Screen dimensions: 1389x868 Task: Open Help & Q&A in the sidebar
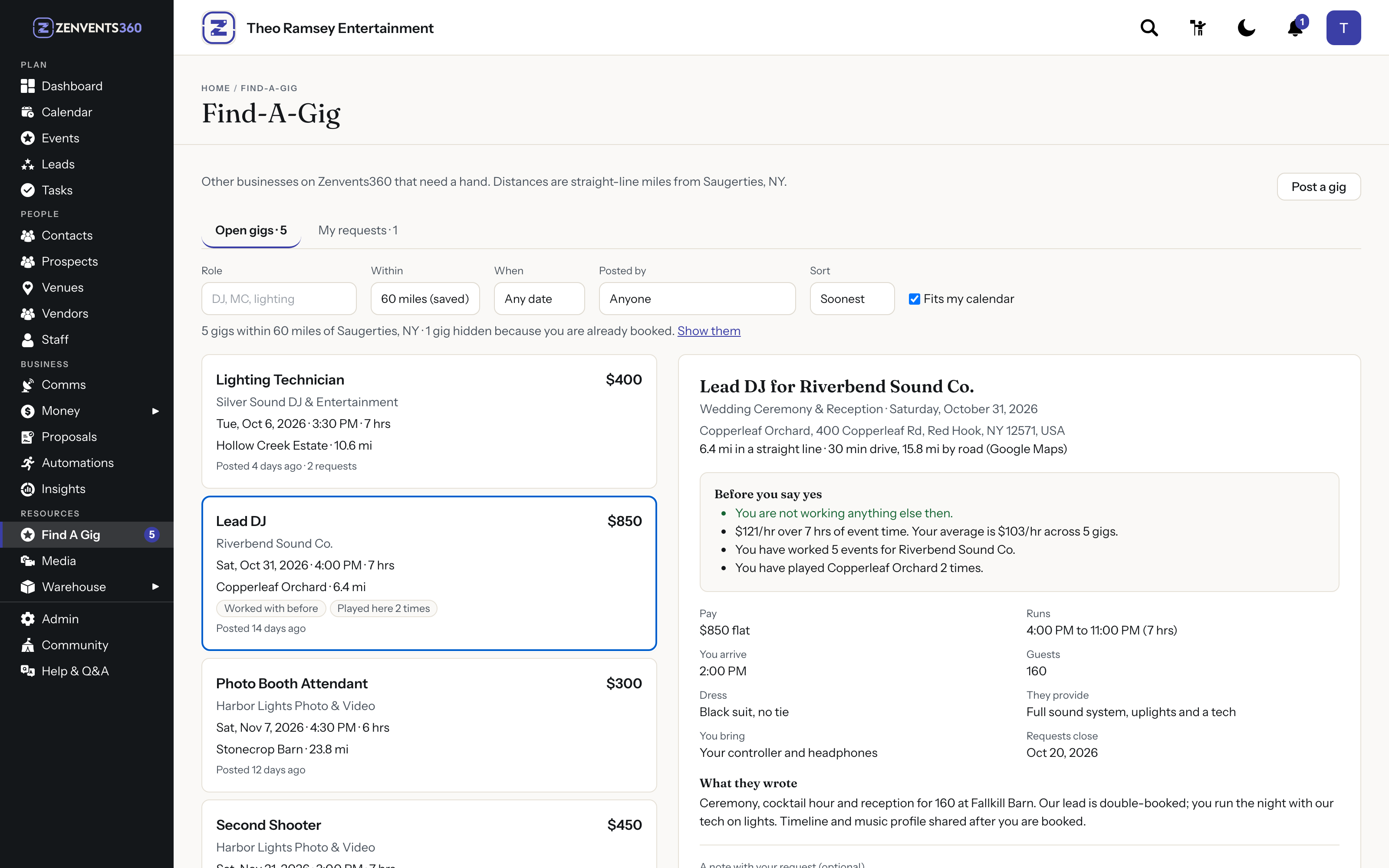[87, 671]
